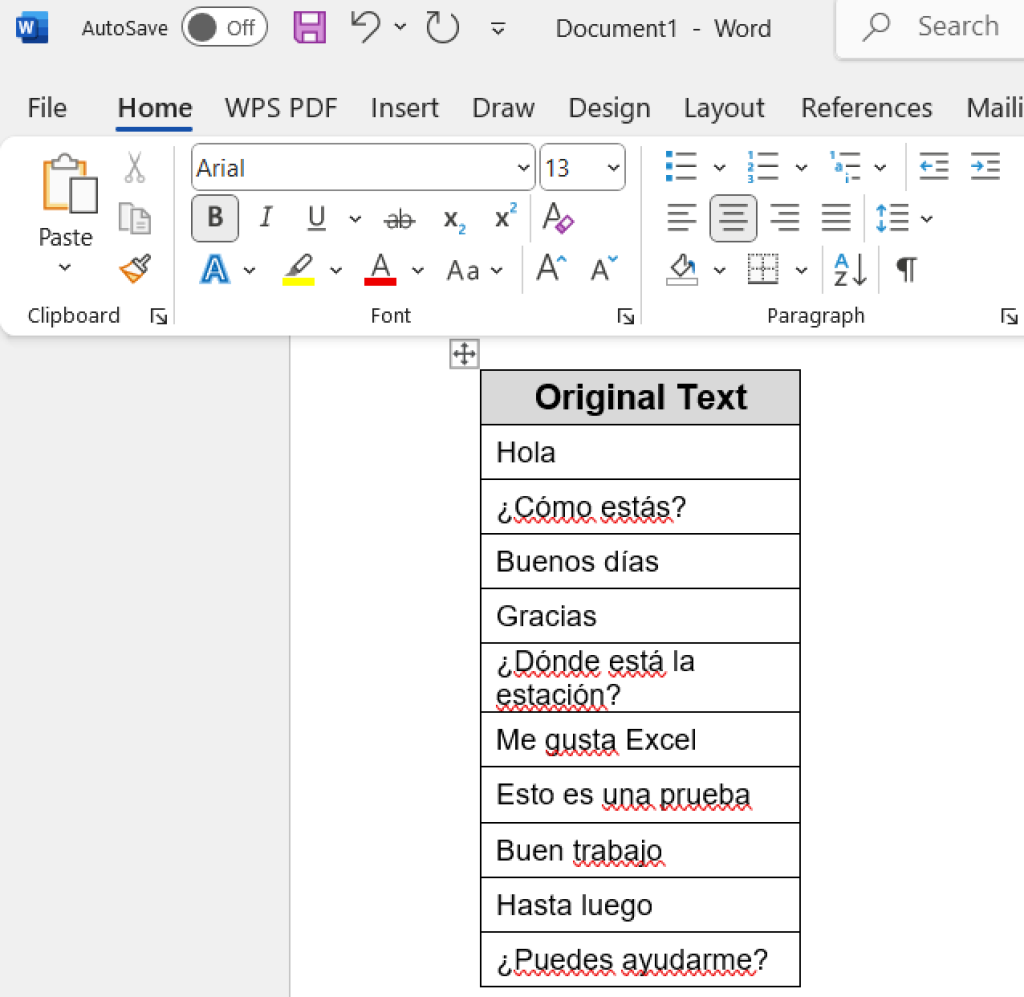Toggle the AutoSave switch on
Image resolution: width=1024 pixels, height=997 pixels.
point(224,27)
